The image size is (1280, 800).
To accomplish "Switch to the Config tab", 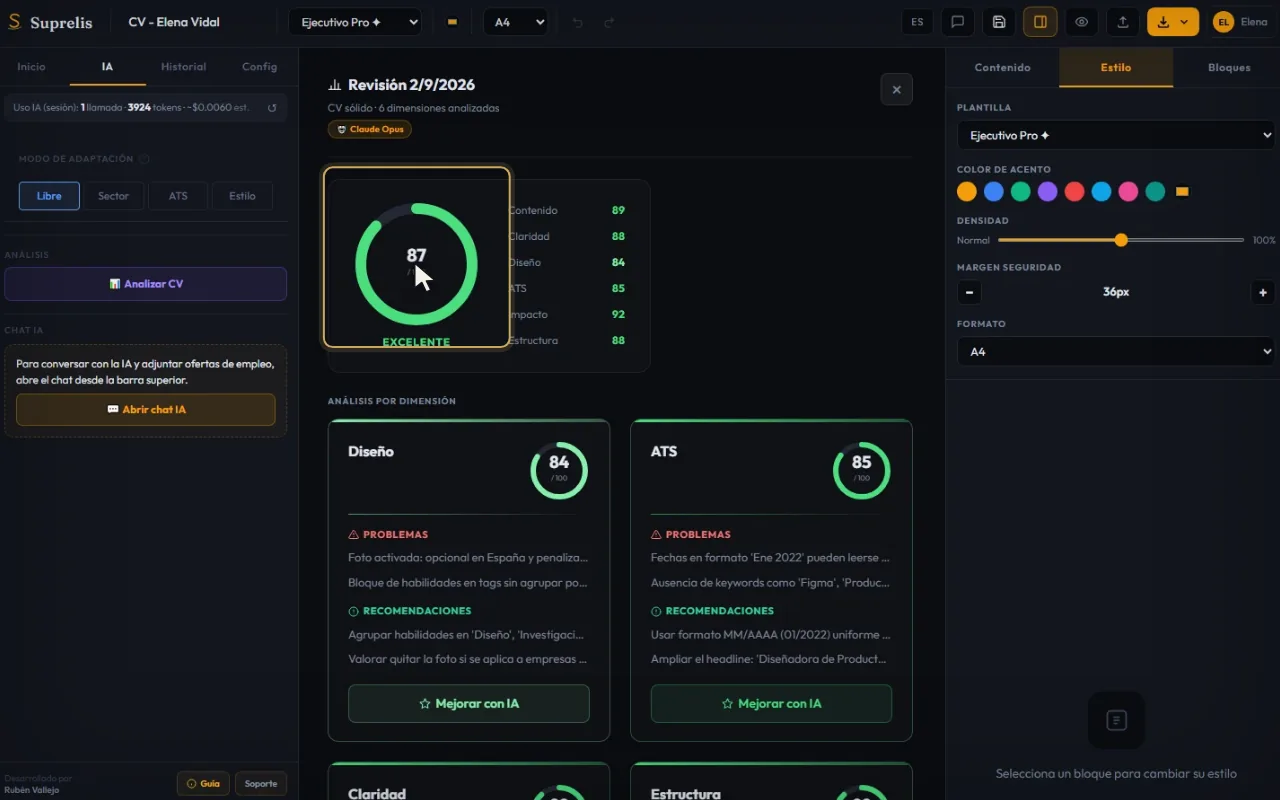I will click(x=260, y=67).
